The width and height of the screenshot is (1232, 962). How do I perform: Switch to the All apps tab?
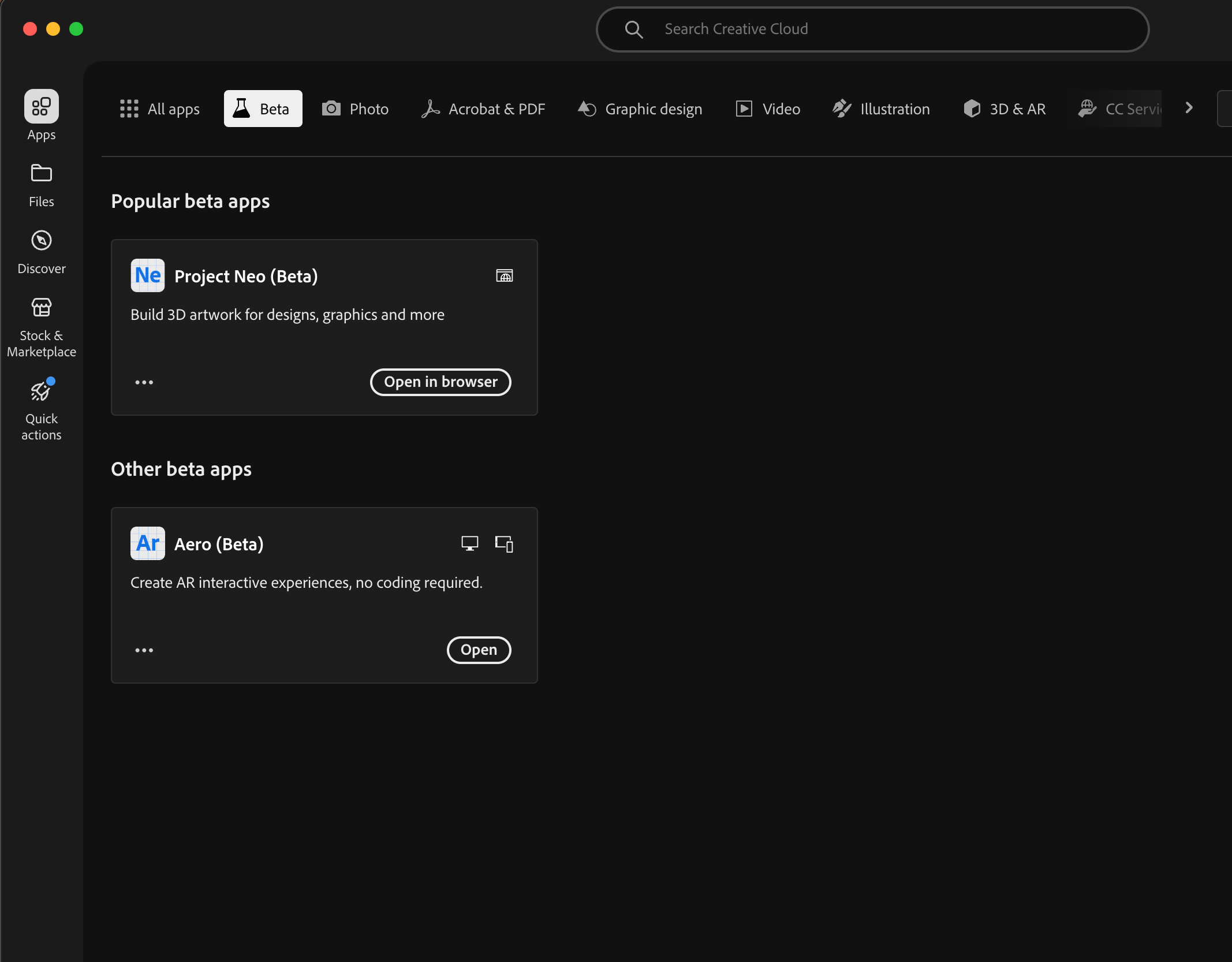(160, 109)
